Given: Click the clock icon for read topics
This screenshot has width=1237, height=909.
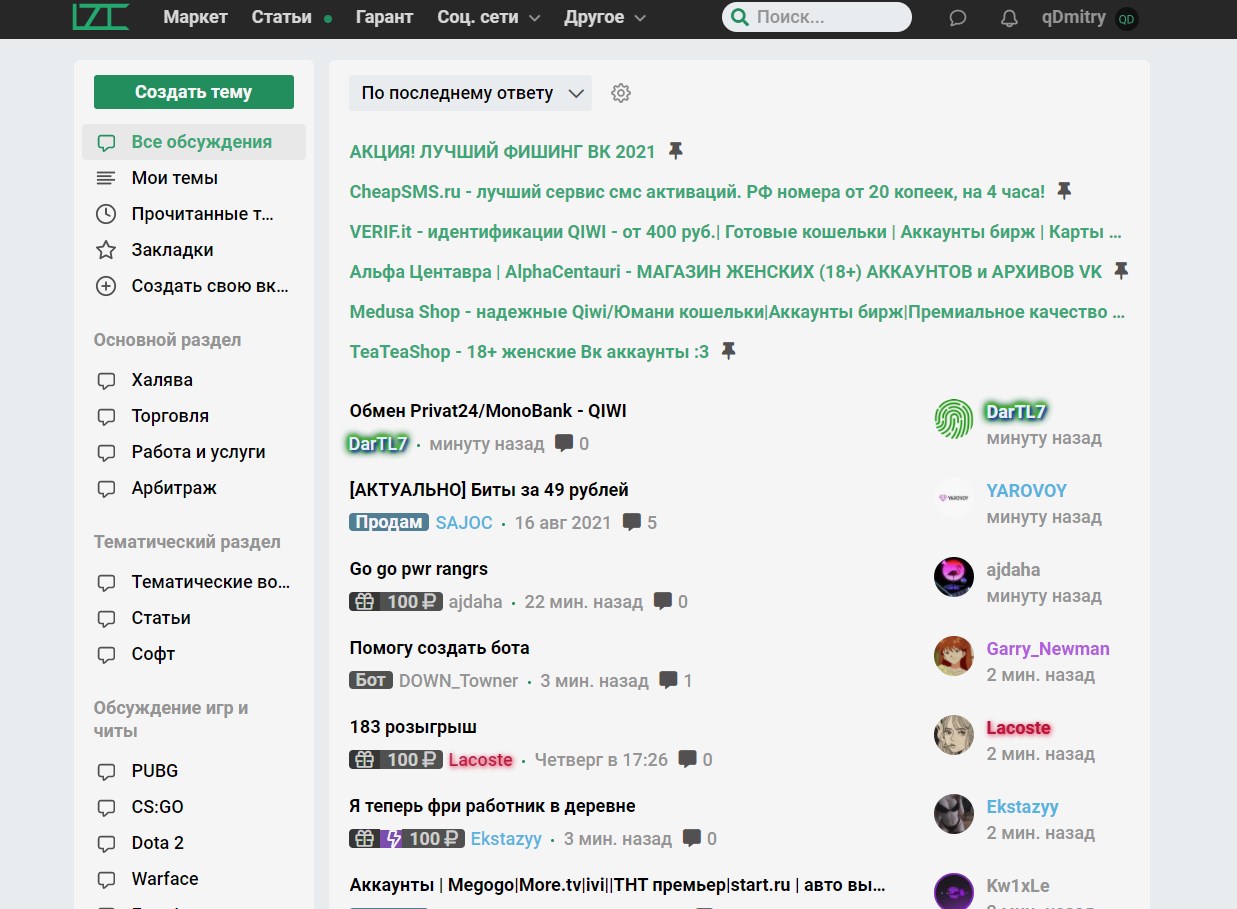Looking at the screenshot, I should [106, 214].
